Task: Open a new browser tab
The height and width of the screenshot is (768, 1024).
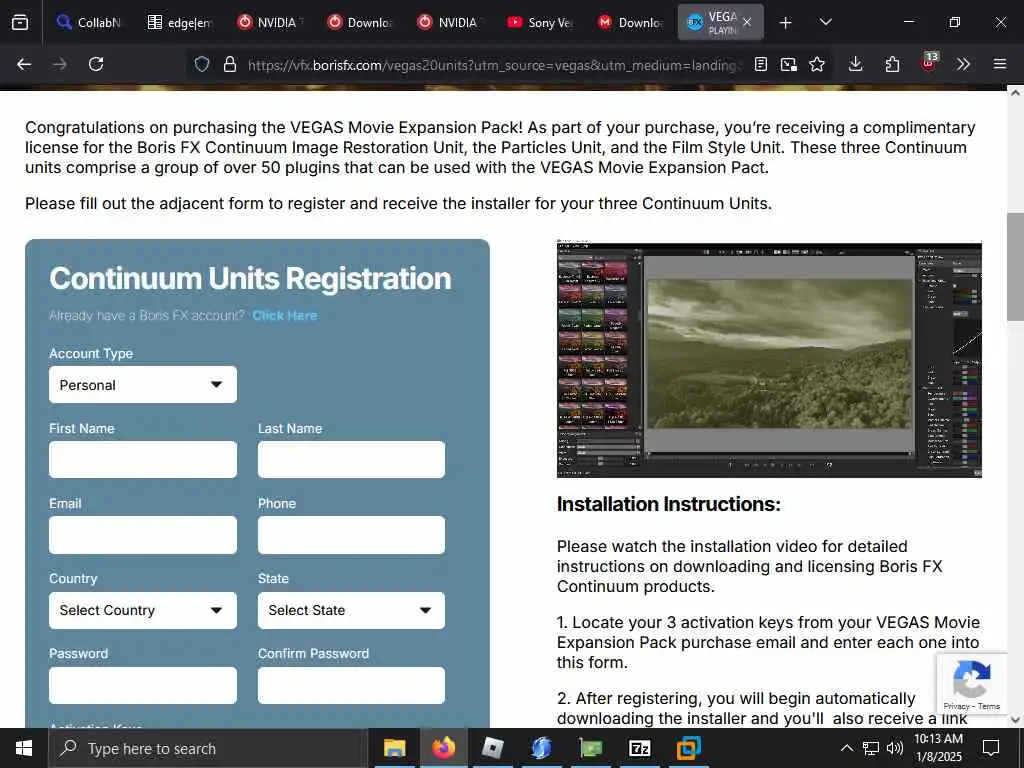Action: click(786, 23)
